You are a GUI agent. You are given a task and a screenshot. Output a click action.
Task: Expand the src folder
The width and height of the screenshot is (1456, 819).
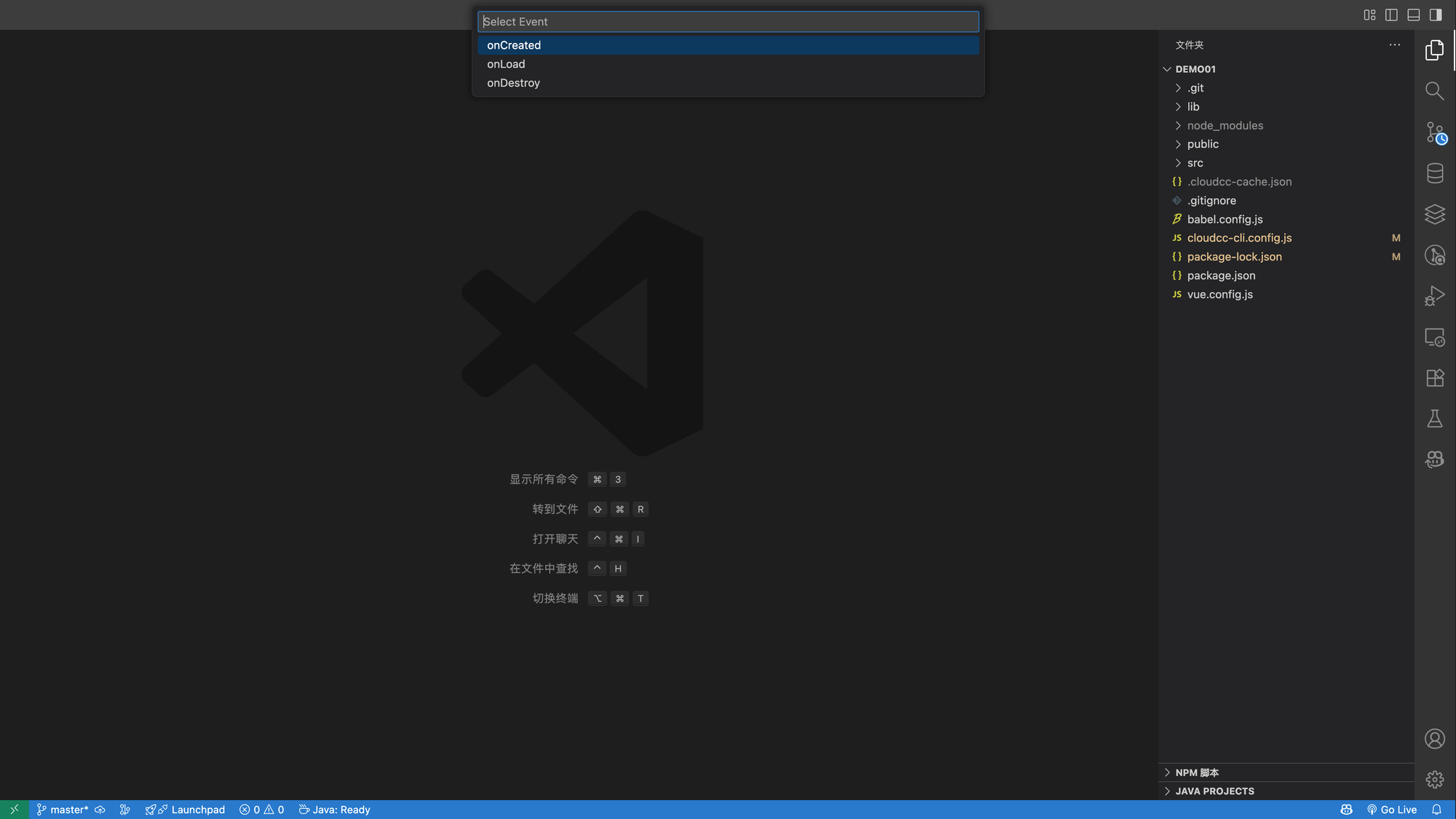(1195, 163)
